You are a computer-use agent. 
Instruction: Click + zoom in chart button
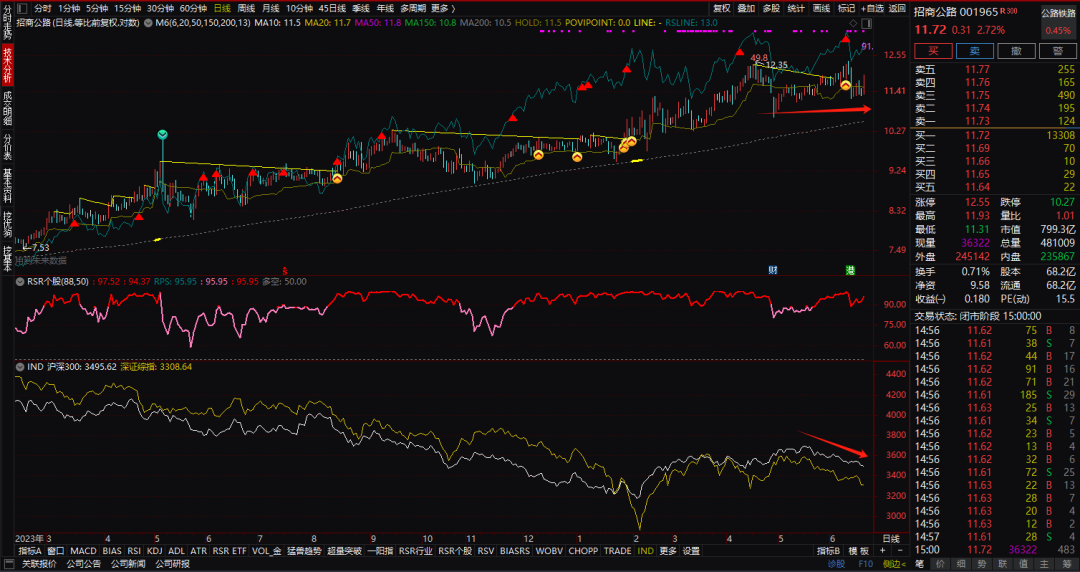(x=883, y=551)
